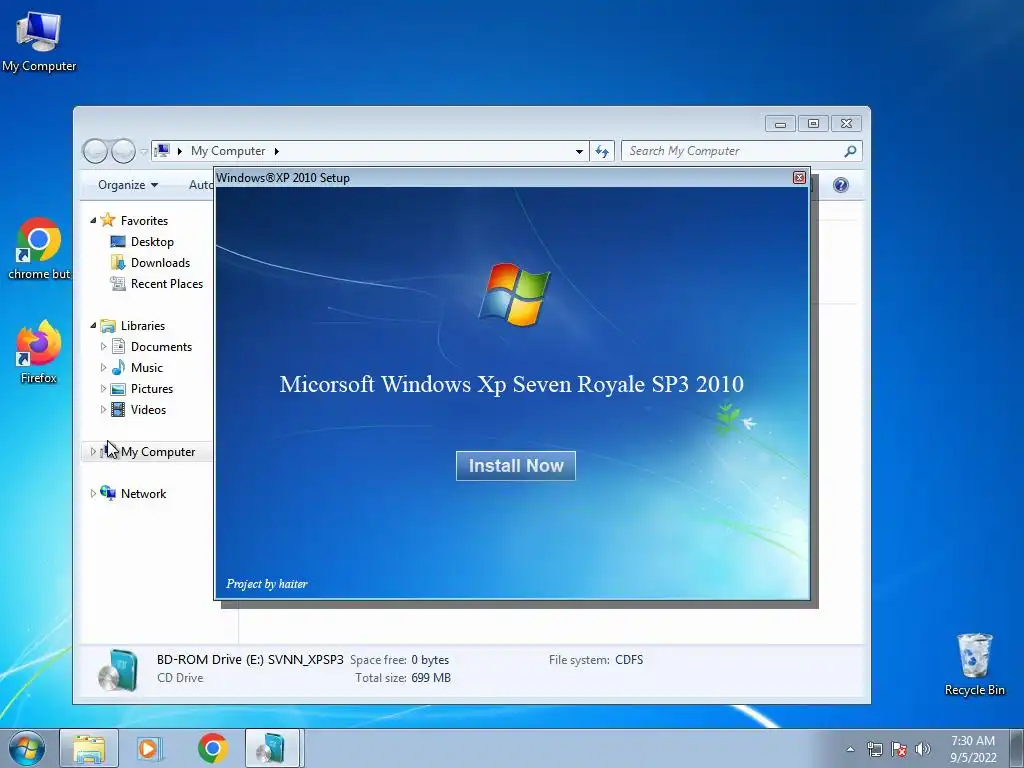Click the search magnifier icon

(850, 151)
